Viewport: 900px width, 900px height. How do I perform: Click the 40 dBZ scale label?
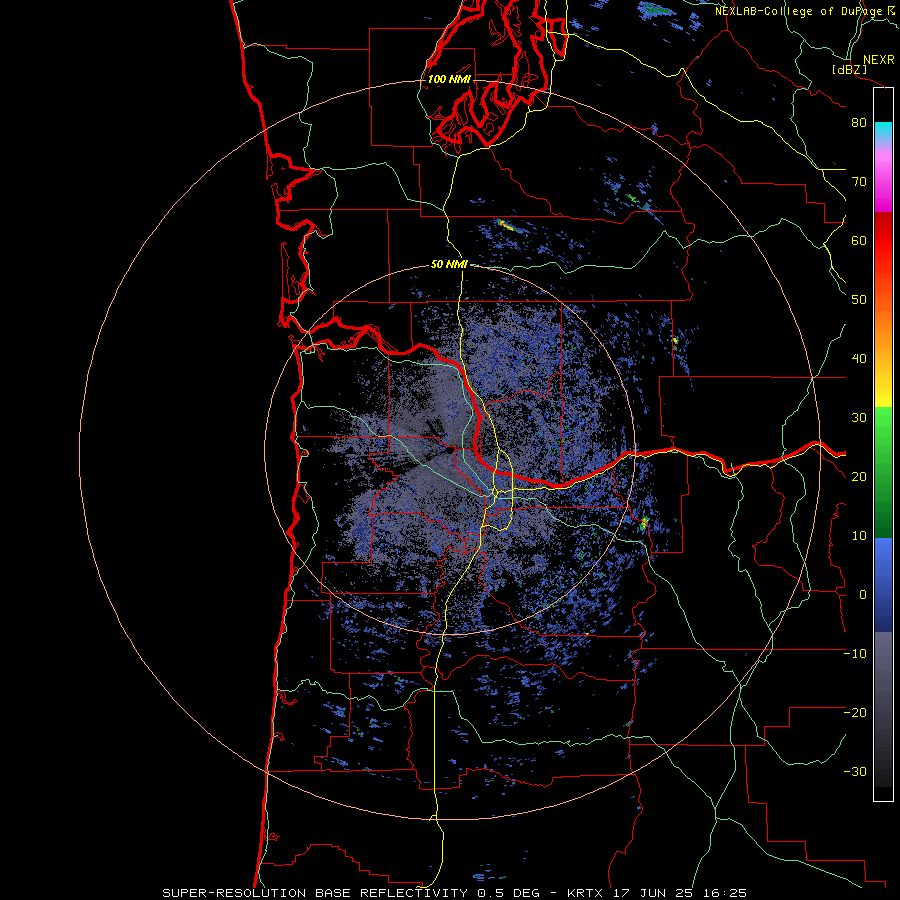(859, 359)
